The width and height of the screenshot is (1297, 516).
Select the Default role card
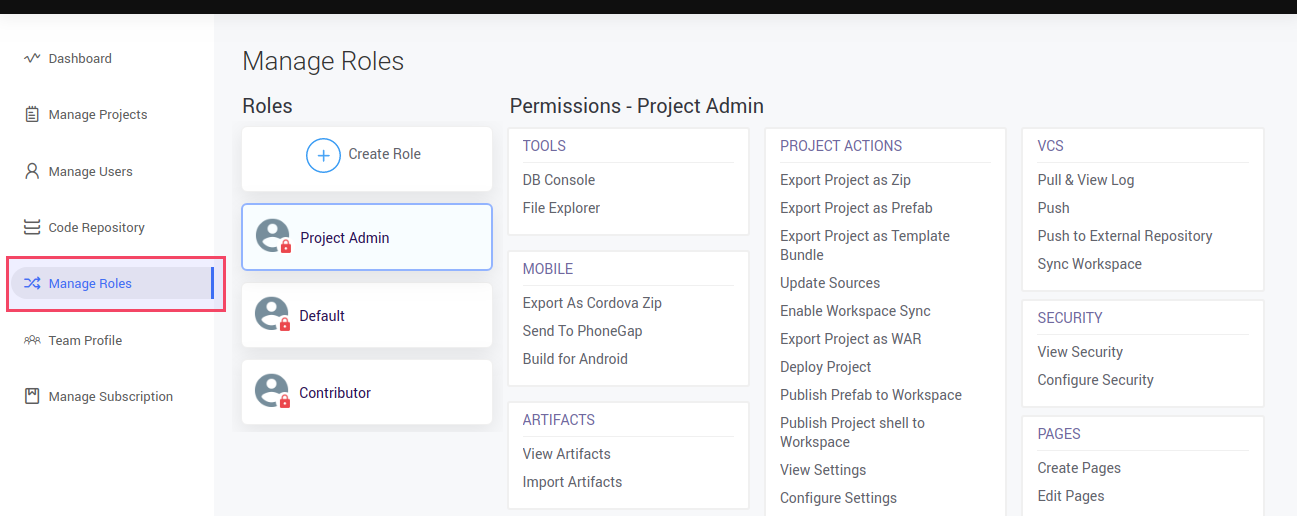click(366, 315)
